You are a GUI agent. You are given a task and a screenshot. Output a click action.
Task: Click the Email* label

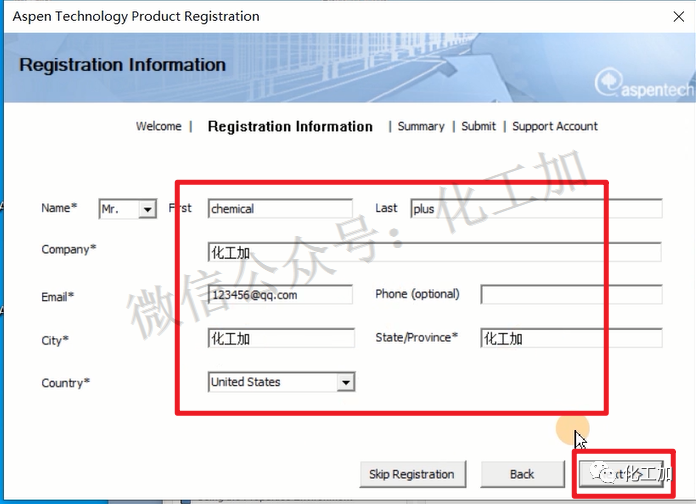coord(58,297)
